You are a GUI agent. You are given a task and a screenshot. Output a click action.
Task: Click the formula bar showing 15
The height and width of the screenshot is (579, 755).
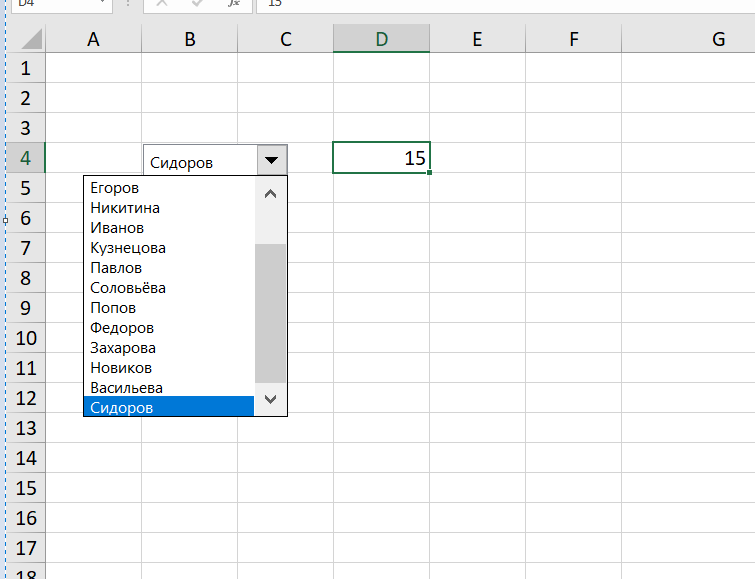click(506, 5)
